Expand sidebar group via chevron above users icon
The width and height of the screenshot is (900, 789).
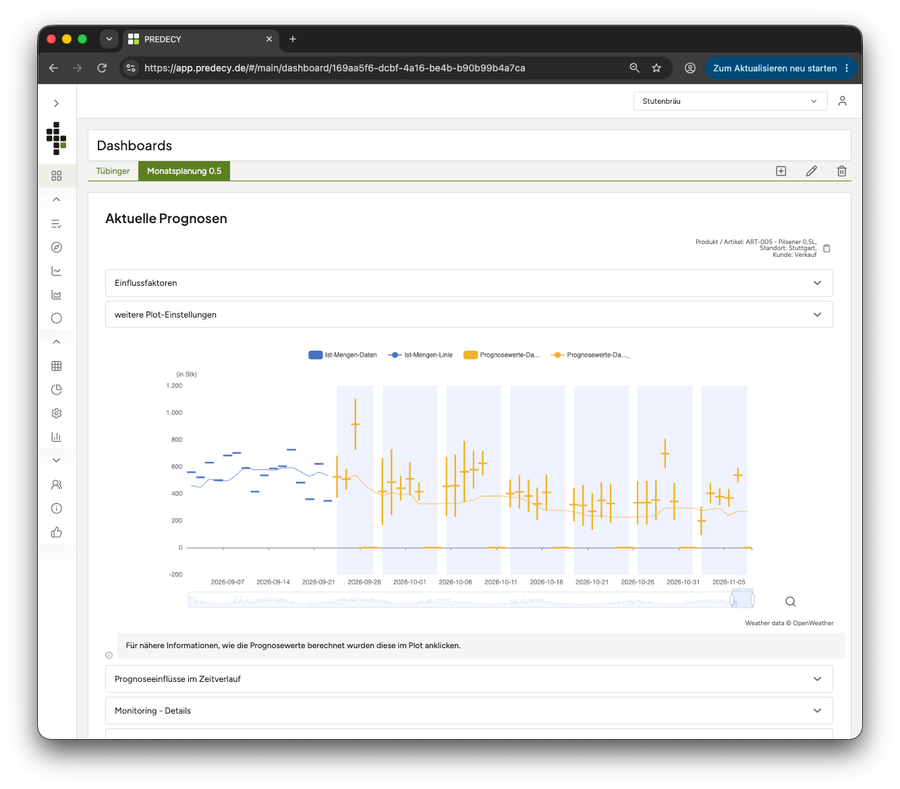point(56,460)
